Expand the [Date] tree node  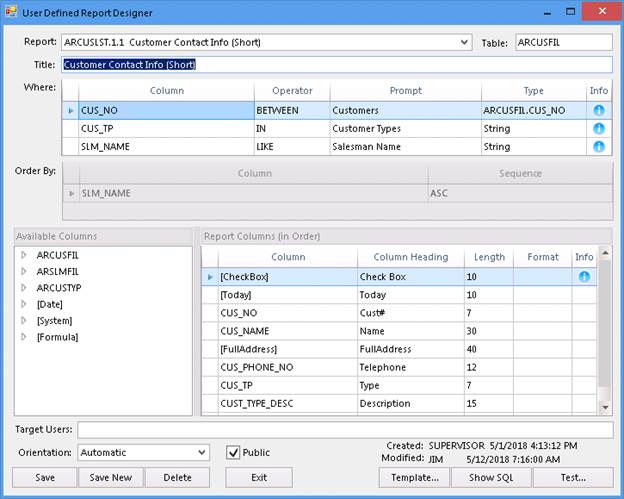coord(23,304)
